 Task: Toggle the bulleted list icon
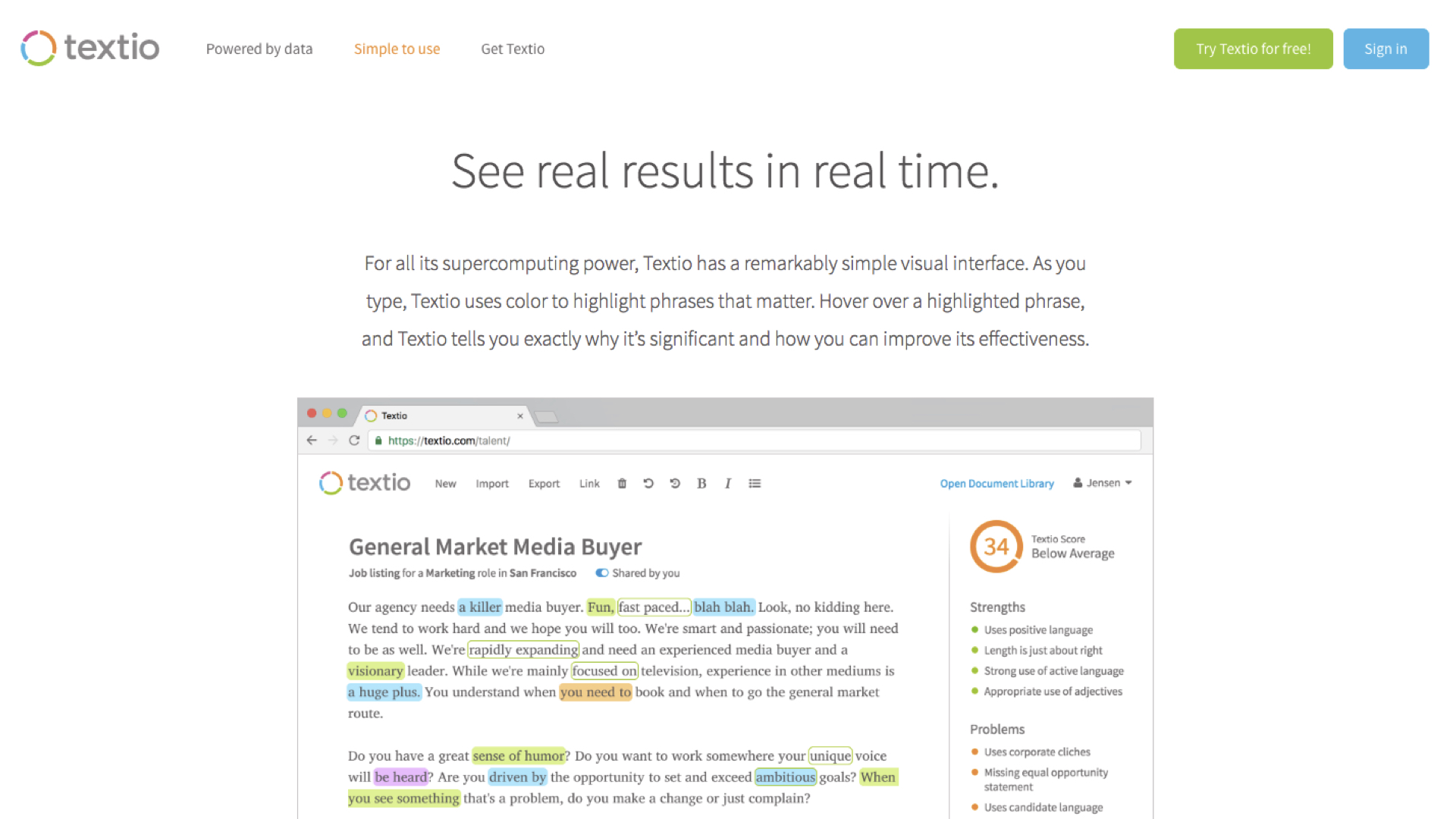click(755, 483)
